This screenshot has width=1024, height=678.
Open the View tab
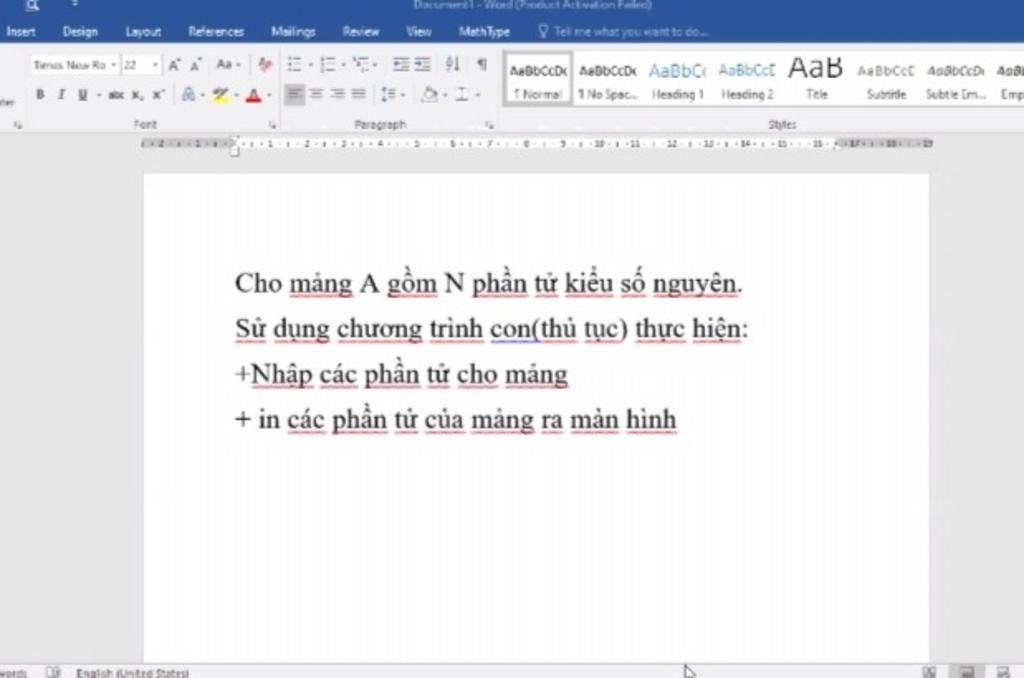point(419,31)
